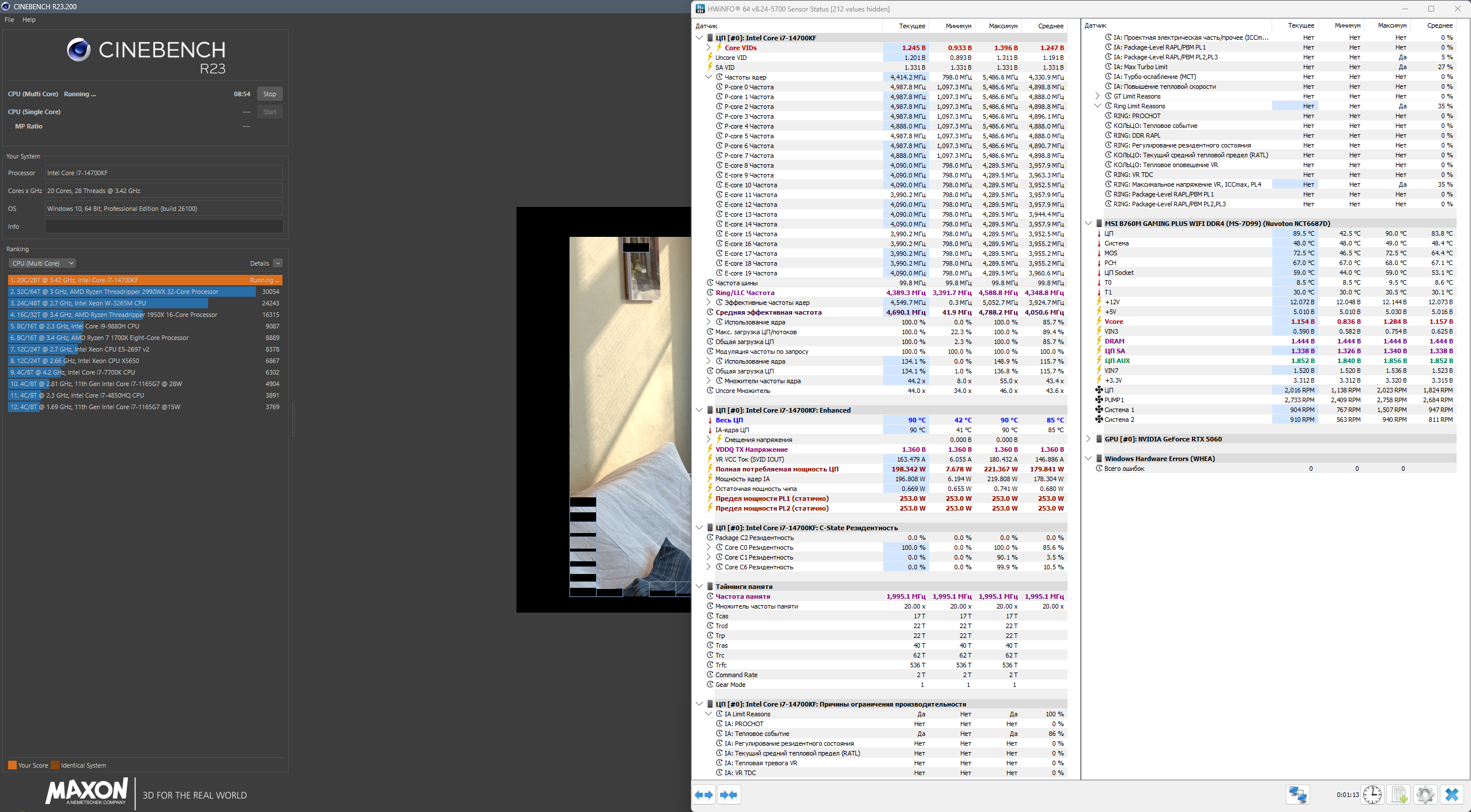Click the reset clock icon

pos(1372,795)
